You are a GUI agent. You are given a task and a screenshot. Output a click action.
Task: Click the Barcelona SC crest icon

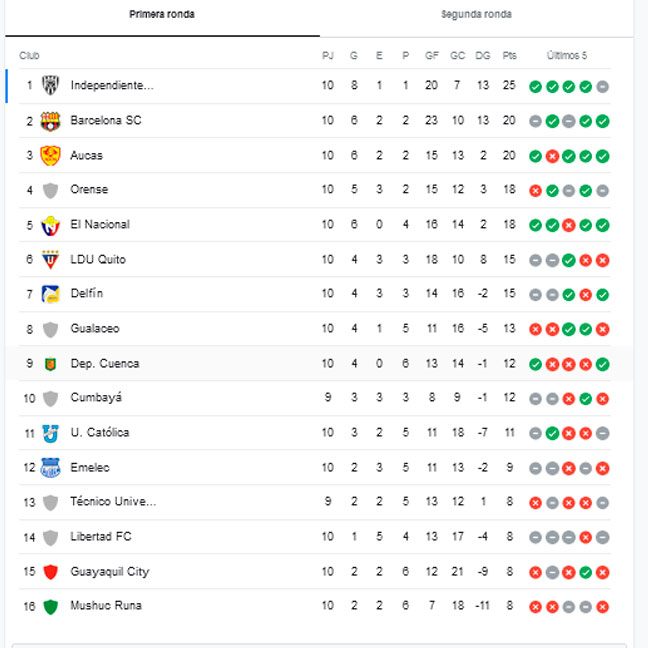50,121
